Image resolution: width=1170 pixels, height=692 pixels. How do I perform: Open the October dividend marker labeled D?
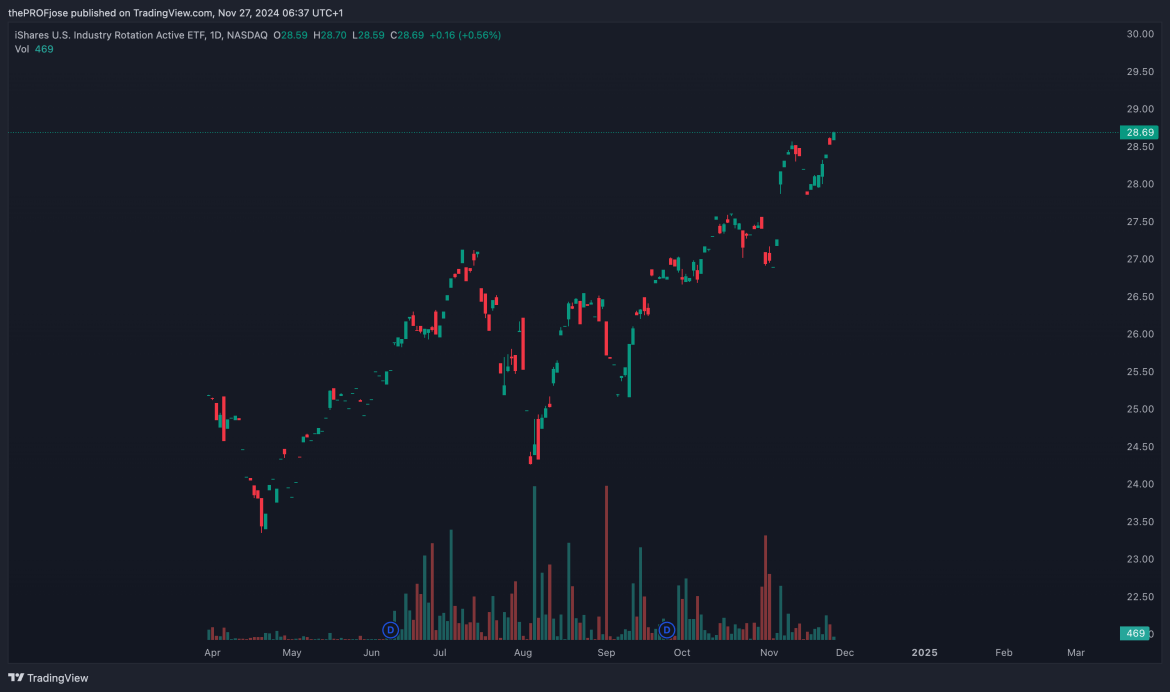666,629
